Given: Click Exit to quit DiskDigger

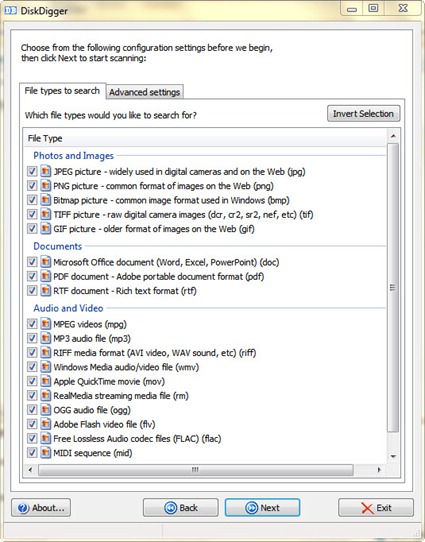Looking at the screenshot, I should point(376,508).
